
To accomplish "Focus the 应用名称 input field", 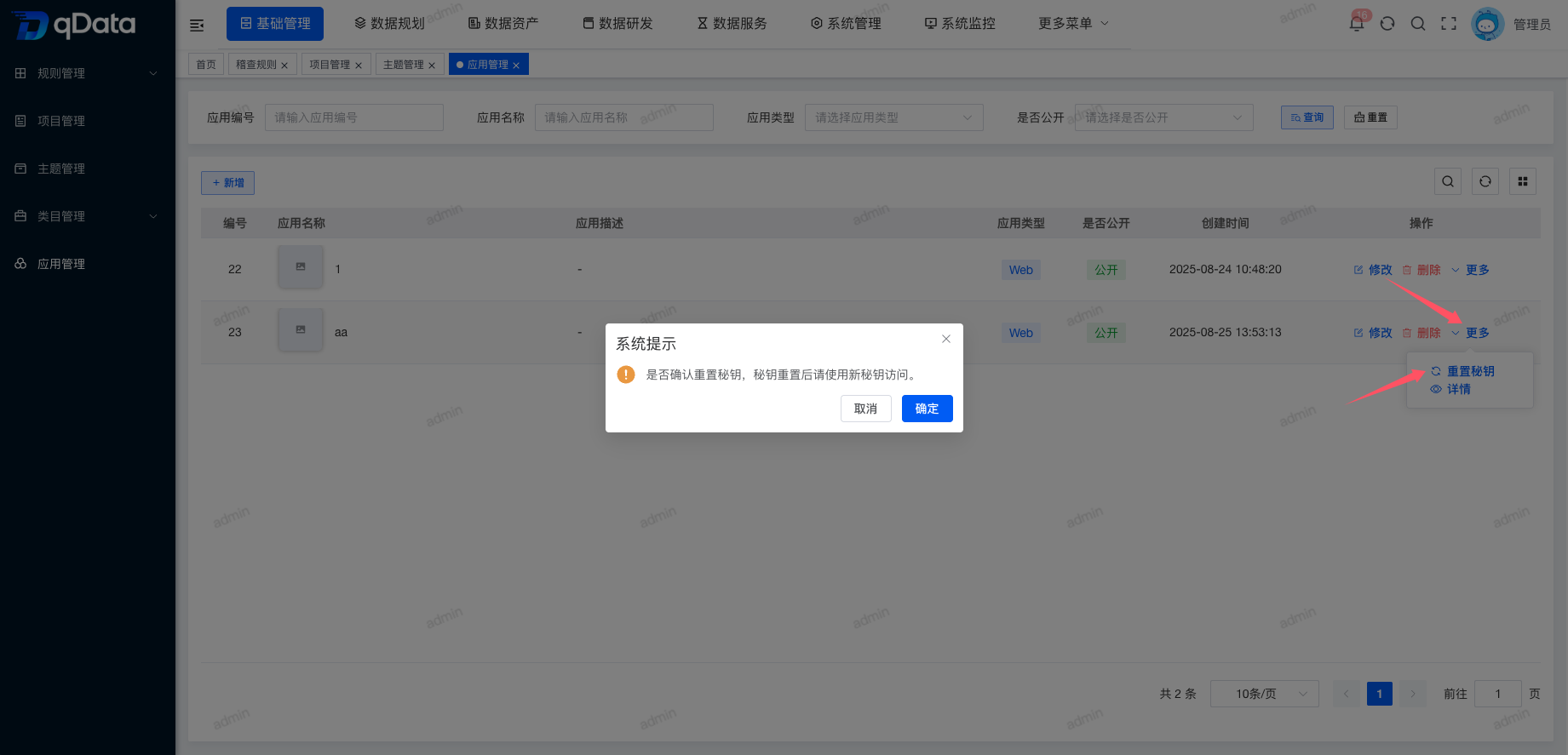I will coord(624,117).
